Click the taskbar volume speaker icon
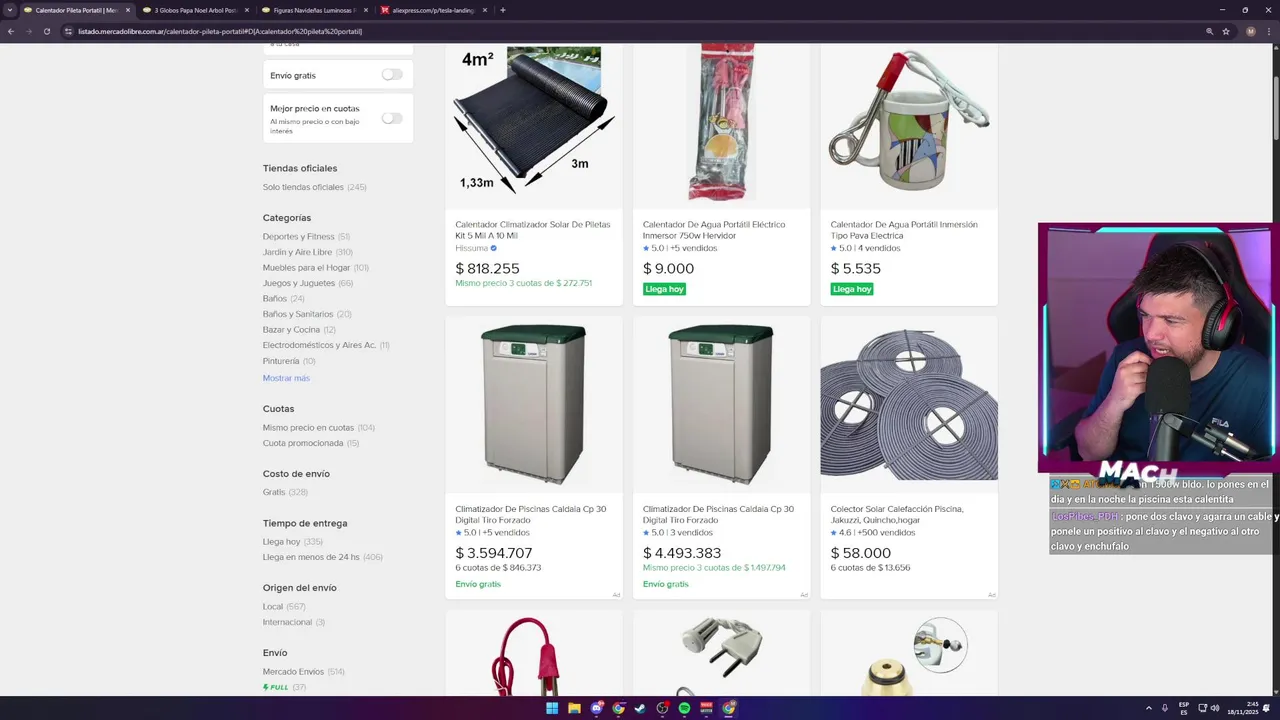 (x=1214, y=708)
